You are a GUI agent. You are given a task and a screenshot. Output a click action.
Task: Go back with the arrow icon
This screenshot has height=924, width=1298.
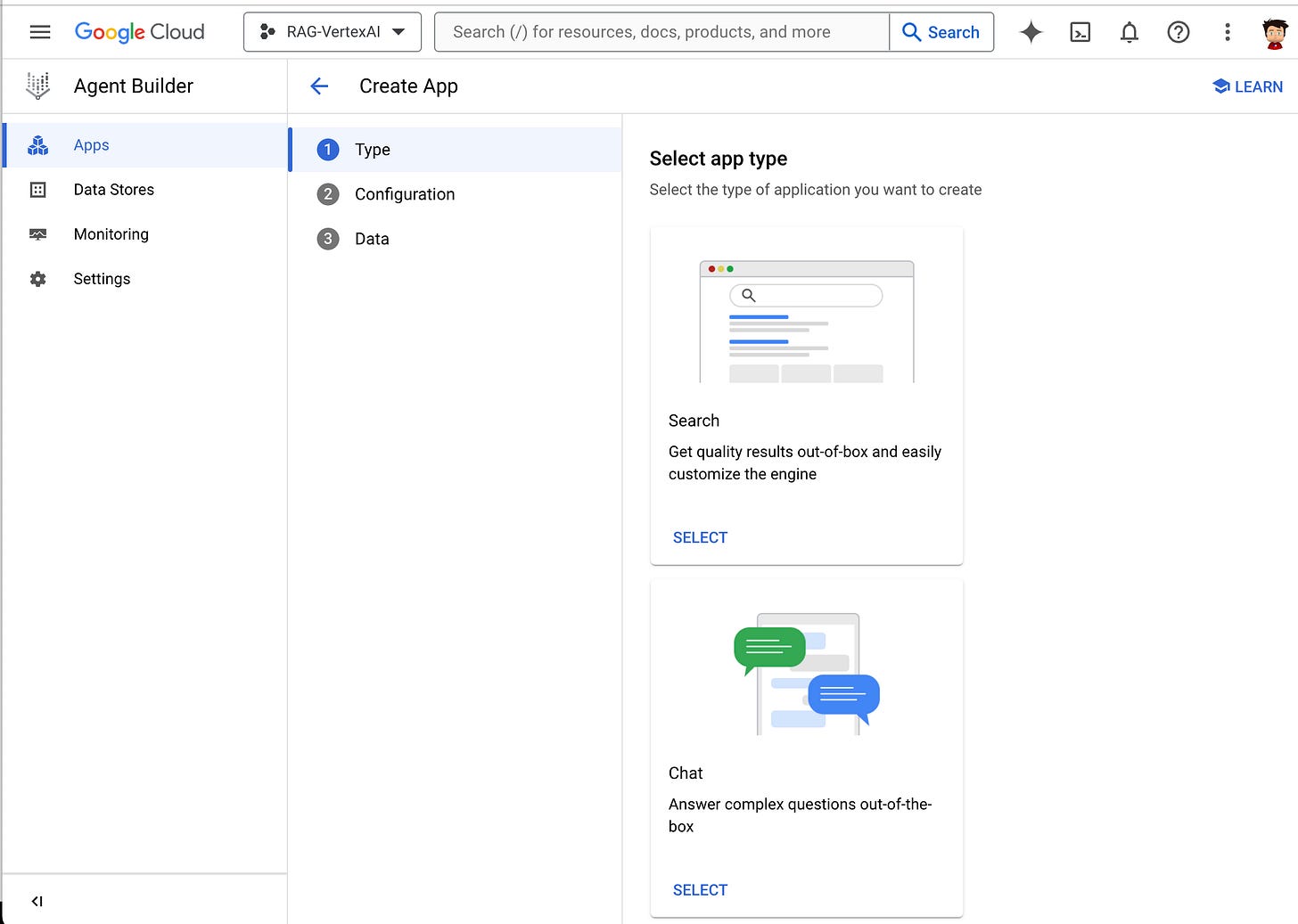(319, 86)
